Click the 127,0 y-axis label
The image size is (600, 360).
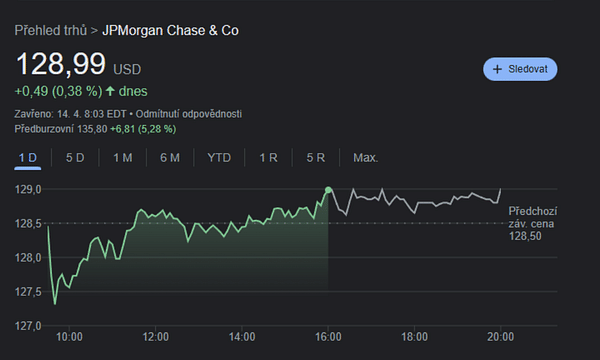point(28,326)
